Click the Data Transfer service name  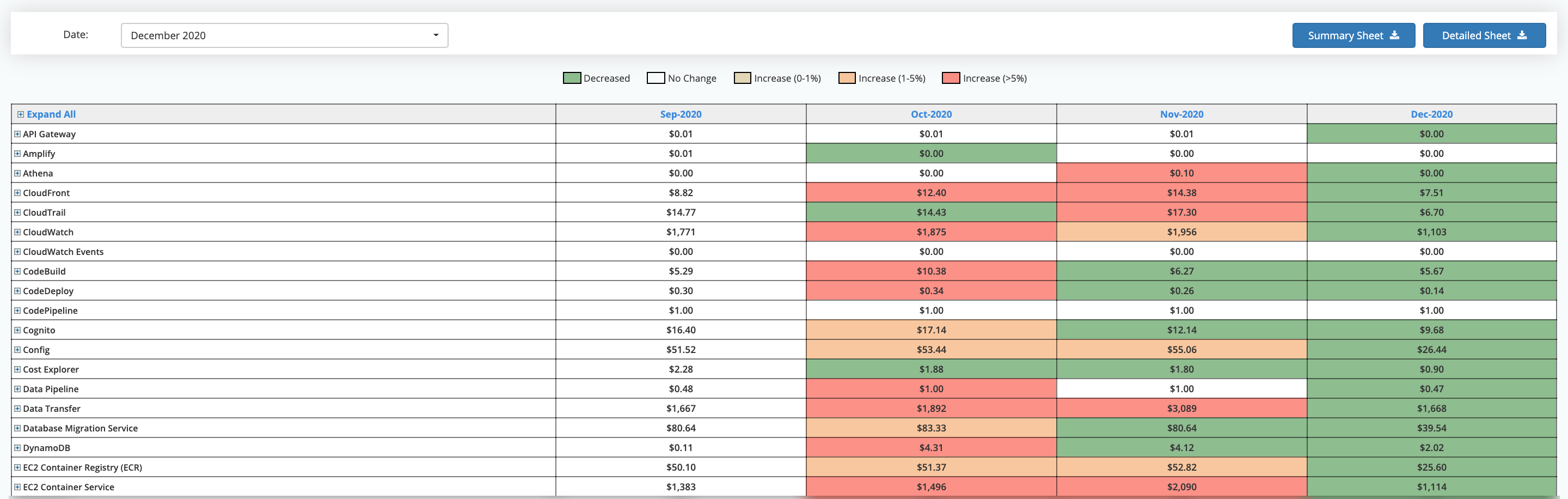click(52, 408)
